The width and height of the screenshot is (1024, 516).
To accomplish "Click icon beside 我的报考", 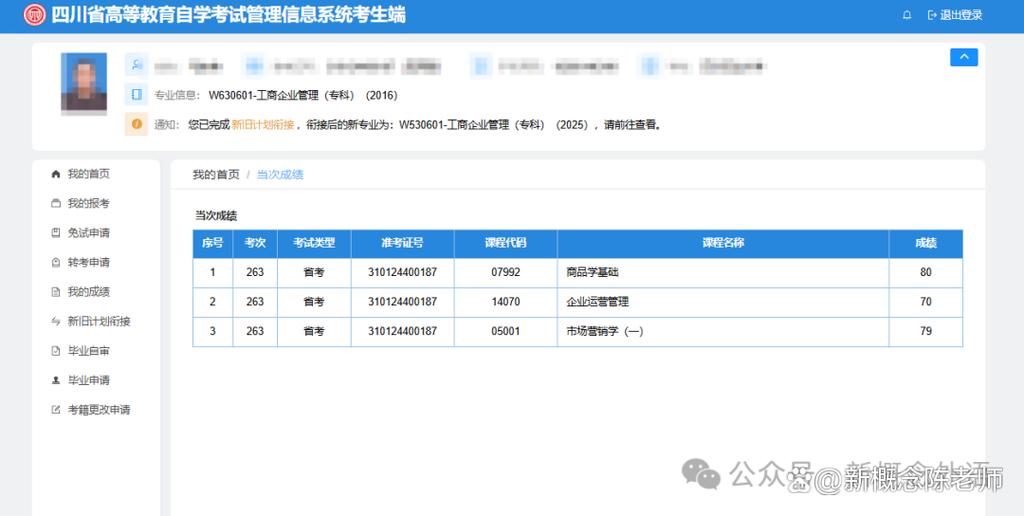I will (56, 204).
